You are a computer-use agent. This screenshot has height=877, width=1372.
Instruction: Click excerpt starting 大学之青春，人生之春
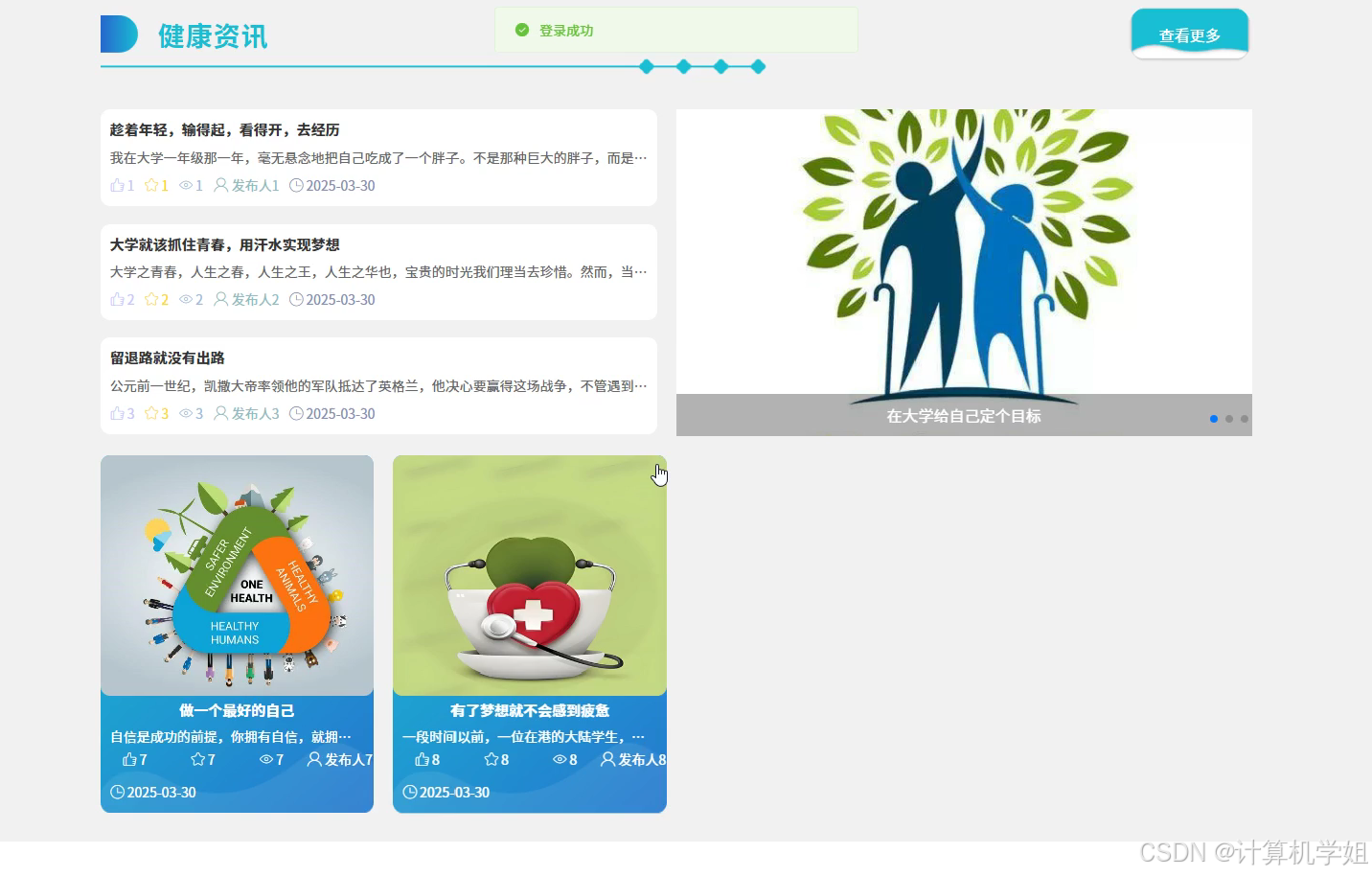tap(378, 272)
